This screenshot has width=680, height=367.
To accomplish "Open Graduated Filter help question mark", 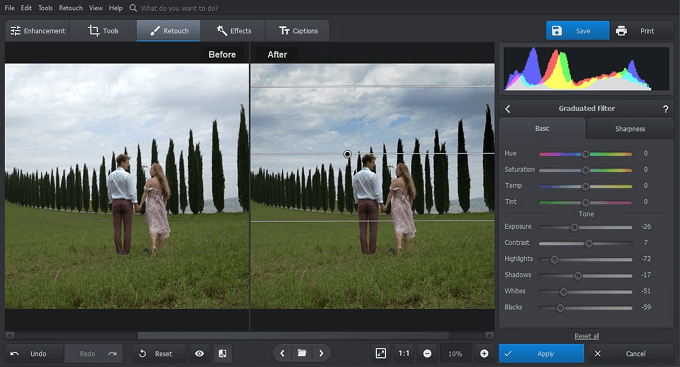I will coord(665,109).
